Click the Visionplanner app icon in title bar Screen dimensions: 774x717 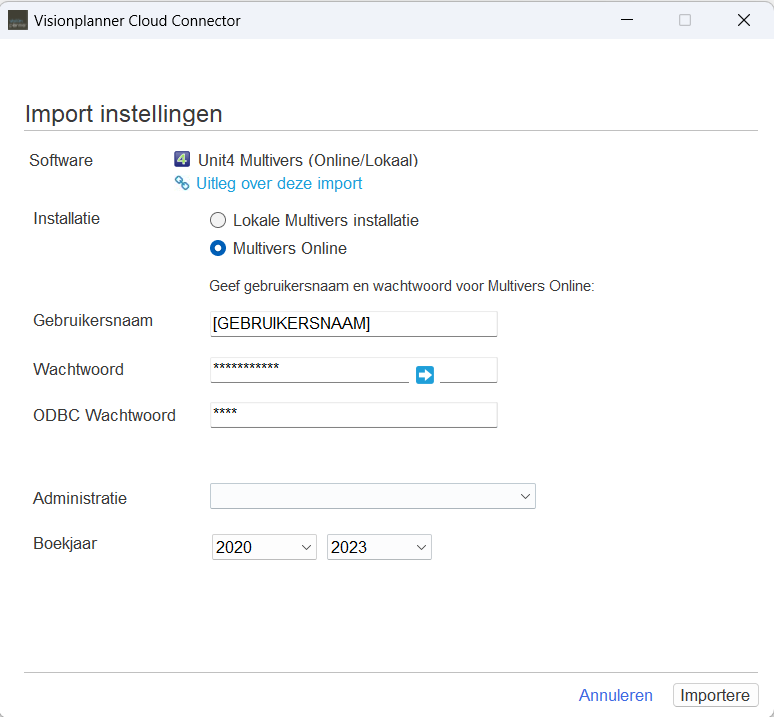tap(18, 20)
